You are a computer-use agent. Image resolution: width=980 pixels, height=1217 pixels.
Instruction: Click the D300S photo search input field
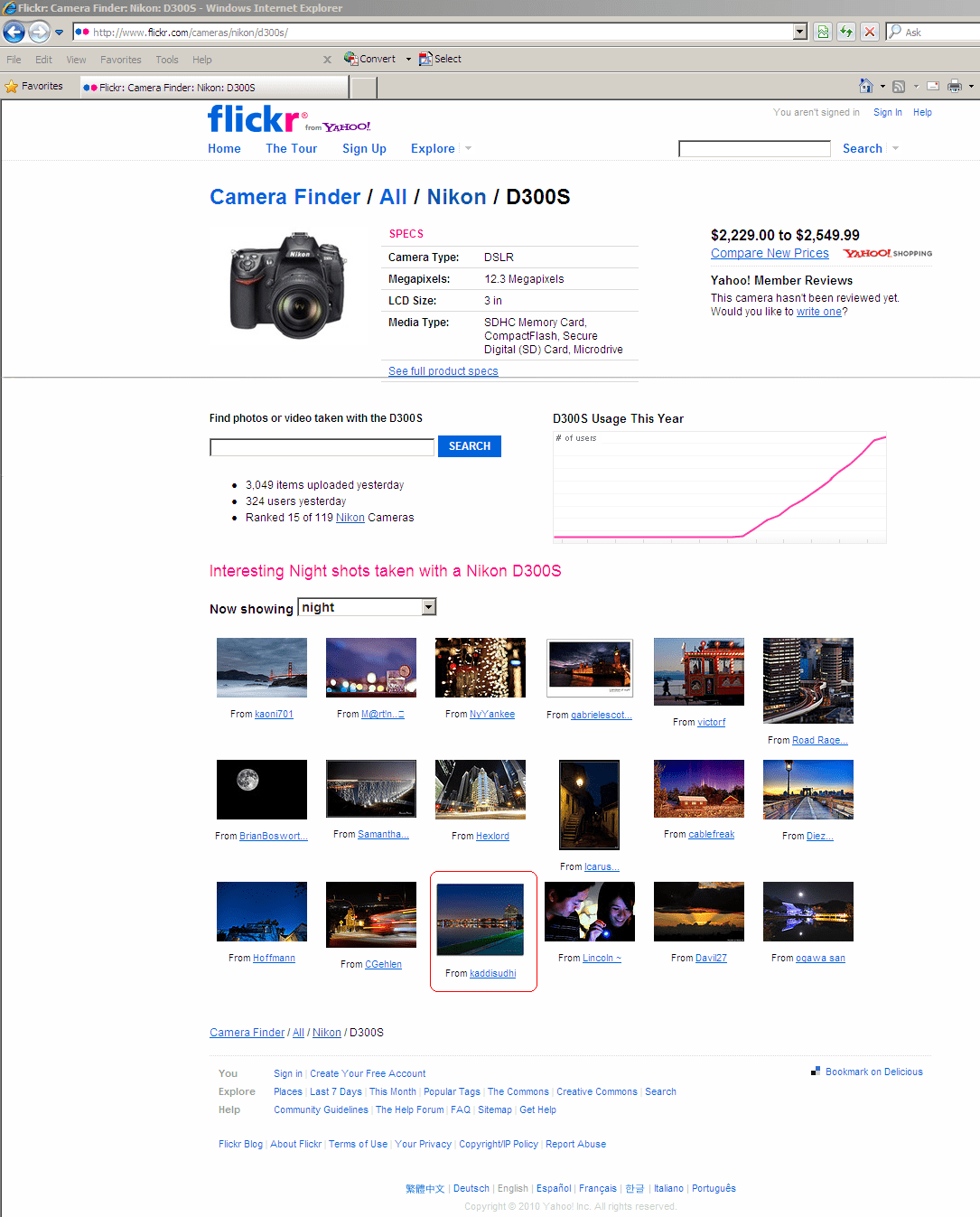pos(322,447)
